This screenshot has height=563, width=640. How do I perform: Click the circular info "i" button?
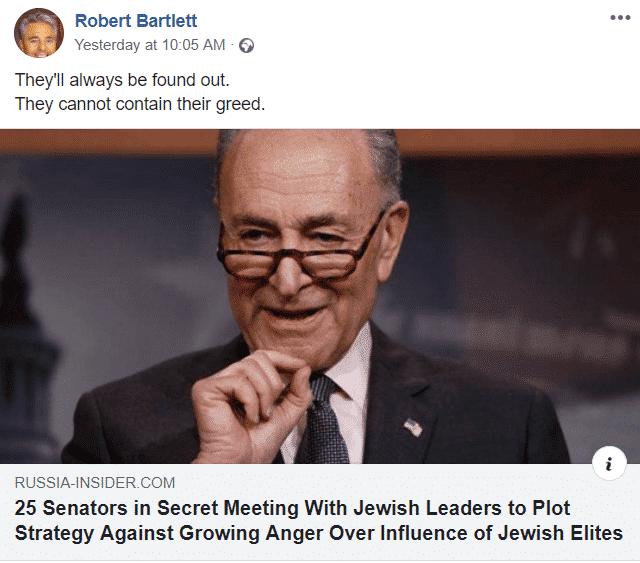coord(609,464)
